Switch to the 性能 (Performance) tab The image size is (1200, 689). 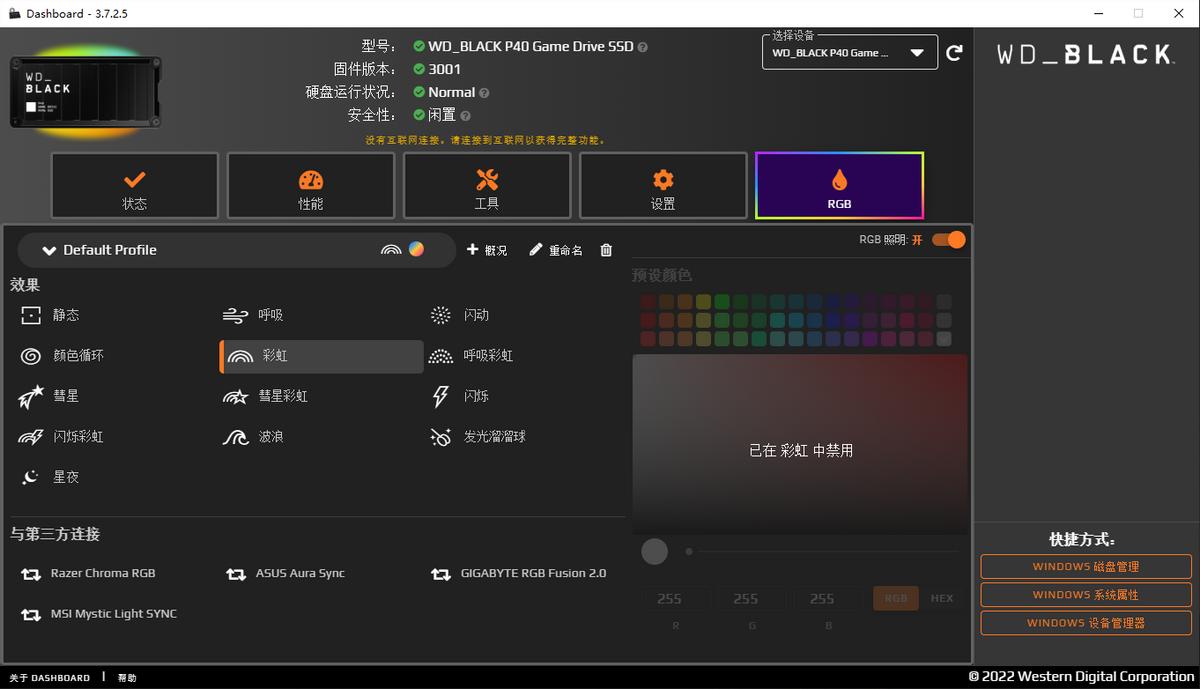click(310, 185)
